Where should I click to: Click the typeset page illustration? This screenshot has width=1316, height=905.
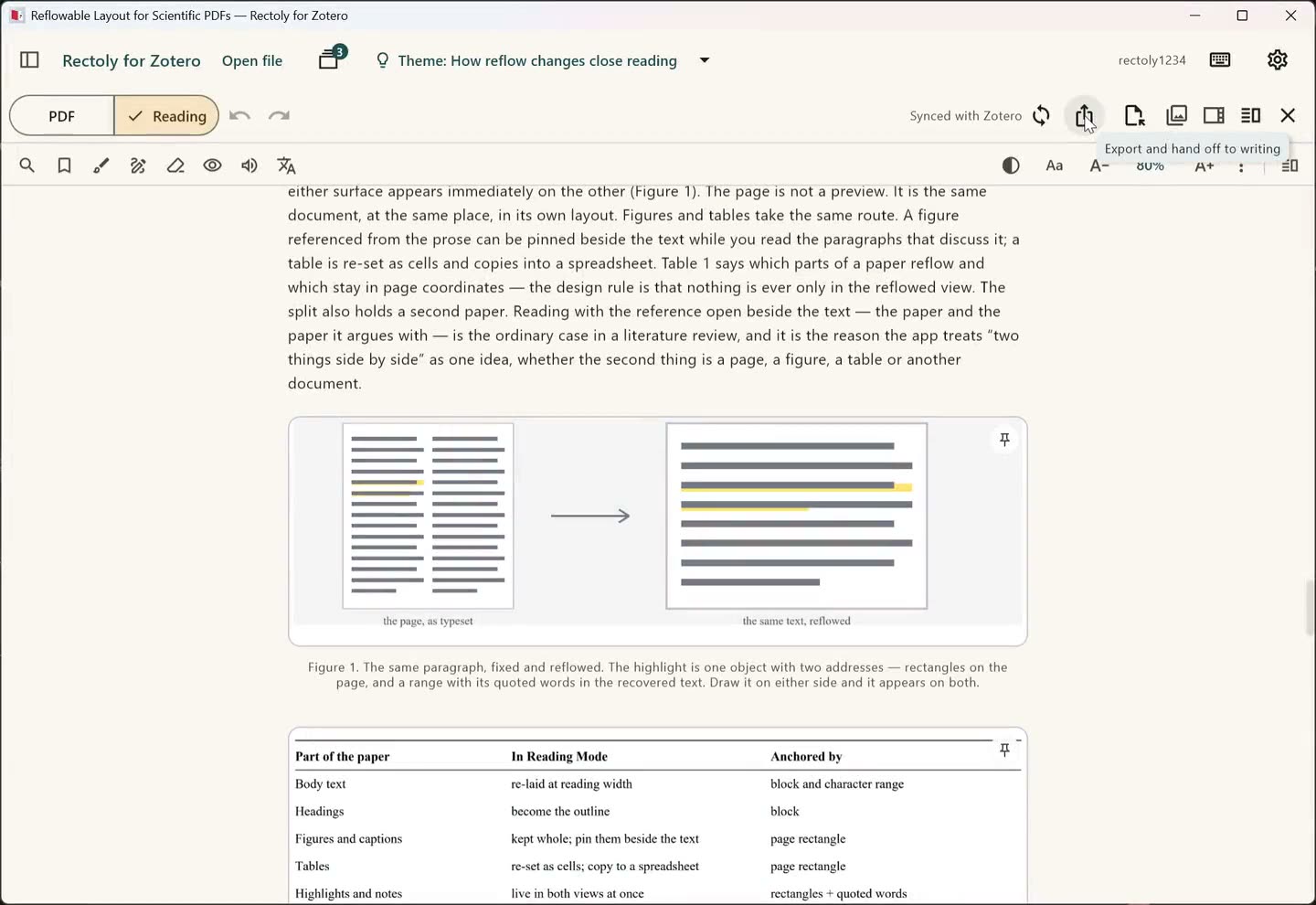(x=428, y=516)
